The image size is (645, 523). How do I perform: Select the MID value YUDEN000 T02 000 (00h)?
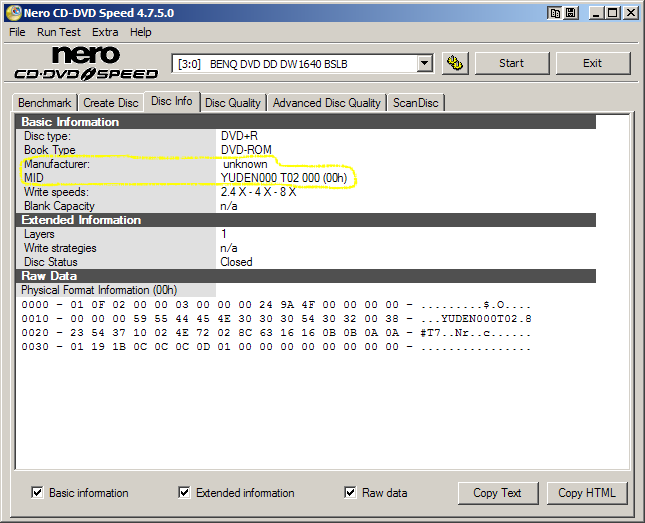[284, 178]
